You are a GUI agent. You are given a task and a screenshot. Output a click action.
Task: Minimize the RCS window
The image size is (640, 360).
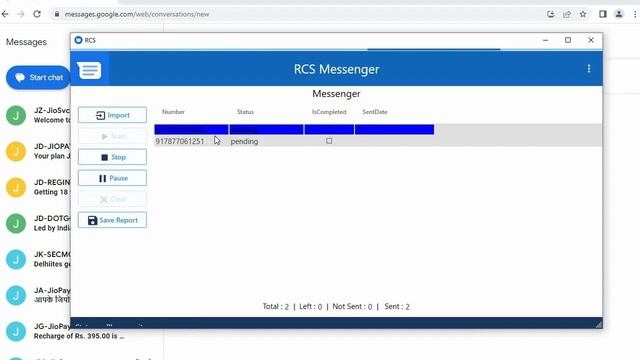[x=545, y=40]
